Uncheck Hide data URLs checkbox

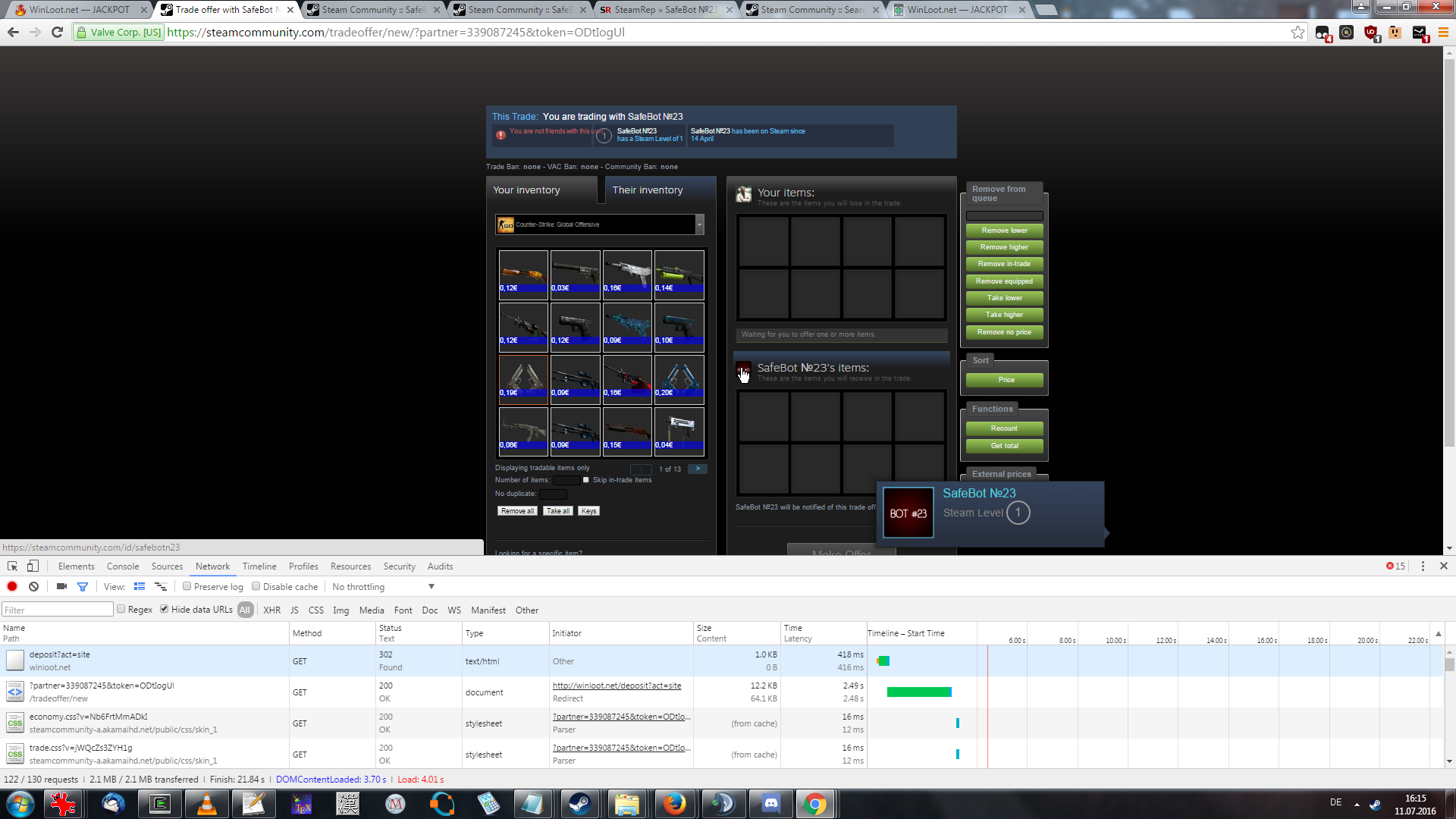pos(164,609)
